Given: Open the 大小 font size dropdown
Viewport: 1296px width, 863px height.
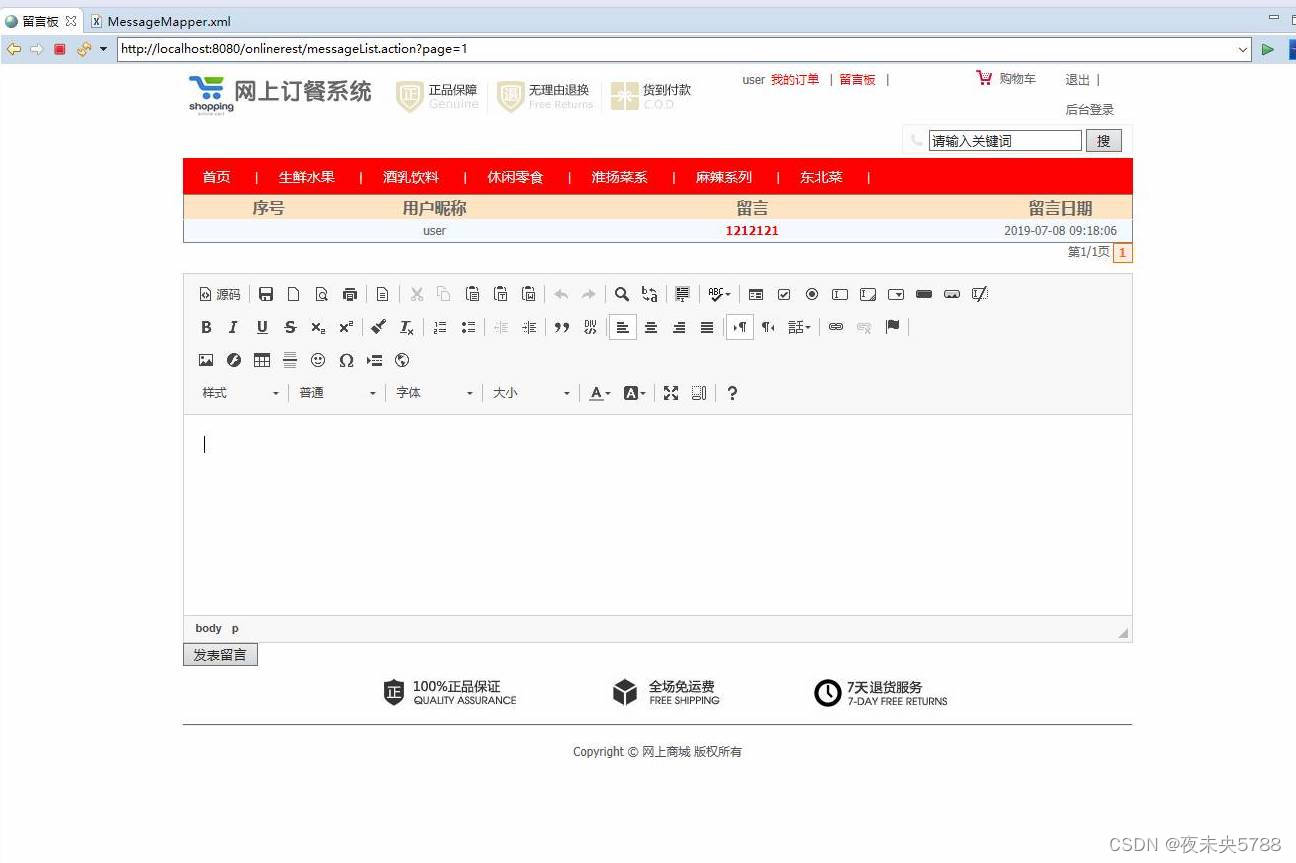Looking at the screenshot, I should pos(532,393).
